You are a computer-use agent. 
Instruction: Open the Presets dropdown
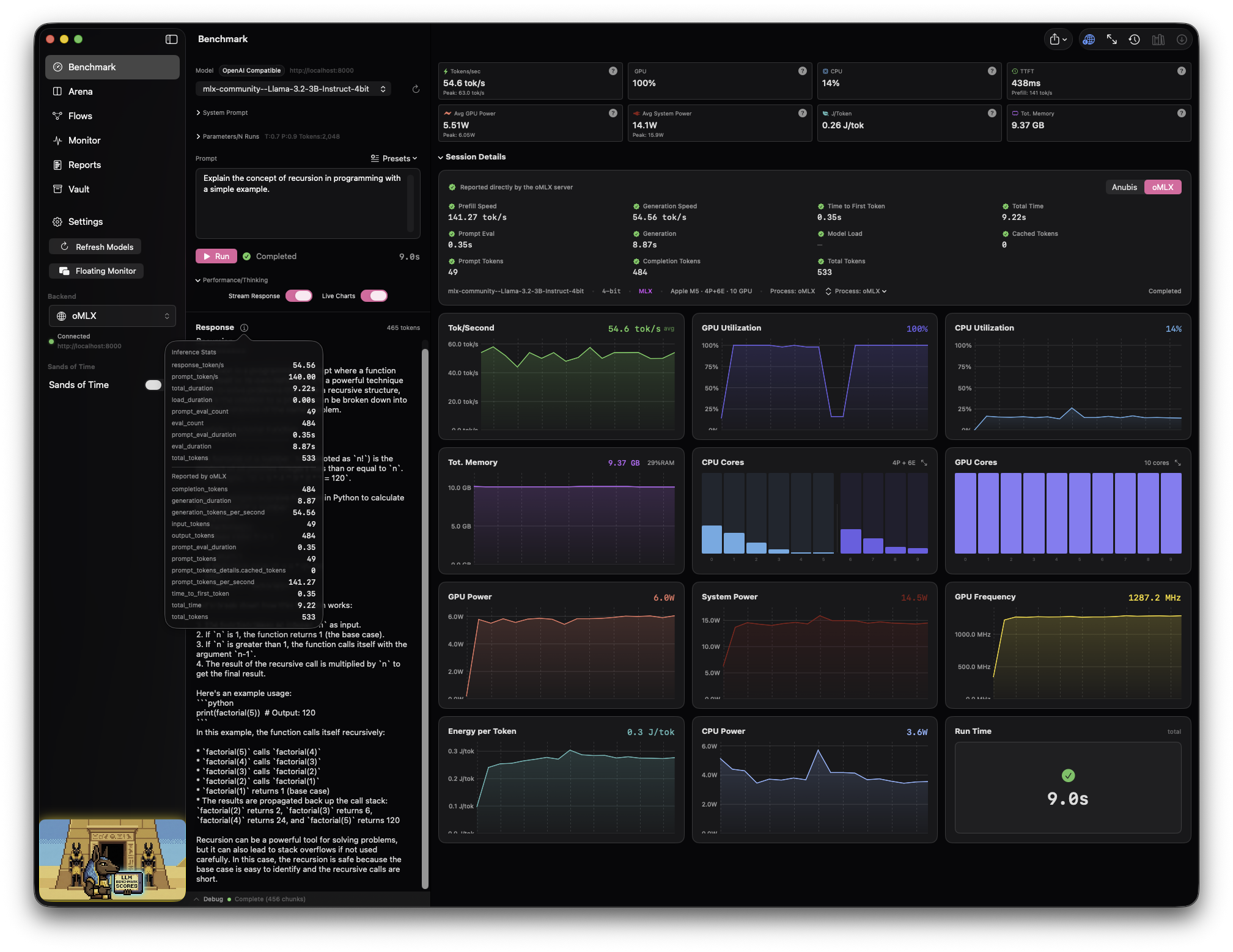coord(394,159)
